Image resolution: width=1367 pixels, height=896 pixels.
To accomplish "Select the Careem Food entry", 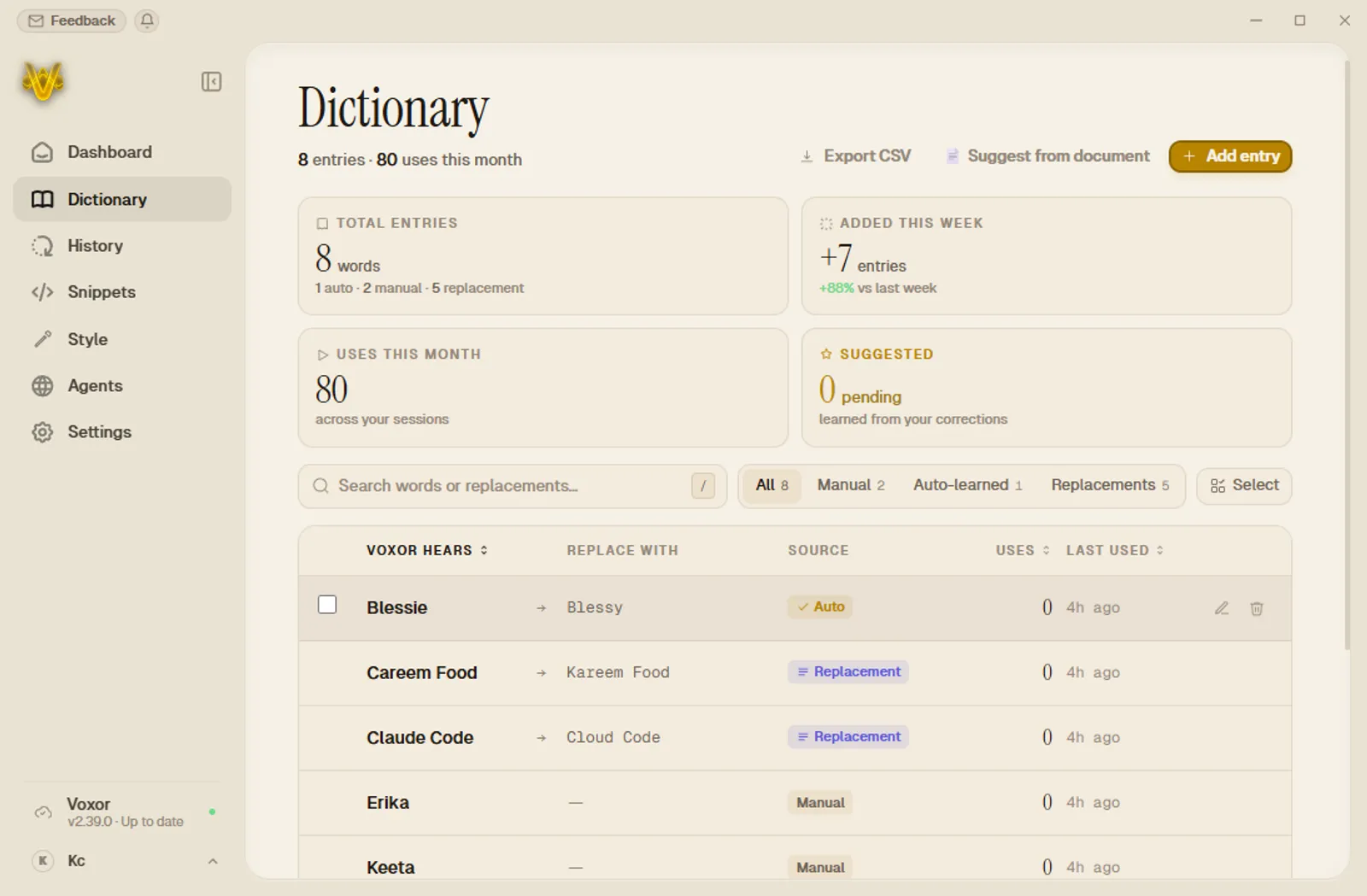I will [x=795, y=673].
